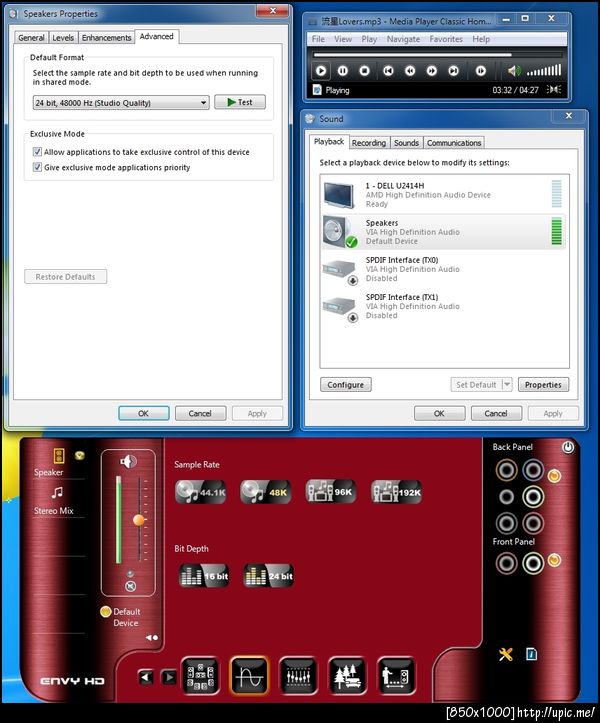Select SPDIF Interface (TX1) device
This screenshot has height=723, width=600.
(x=444, y=306)
